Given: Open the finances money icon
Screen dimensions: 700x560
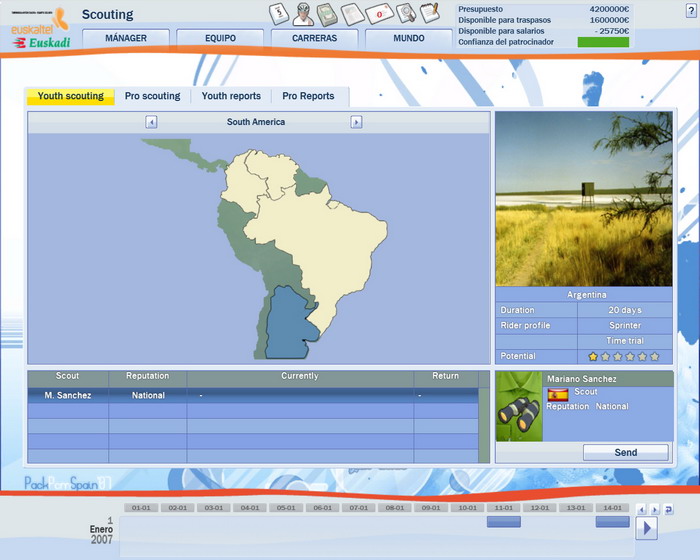Looking at the screenshot, I should coord(328,13).
